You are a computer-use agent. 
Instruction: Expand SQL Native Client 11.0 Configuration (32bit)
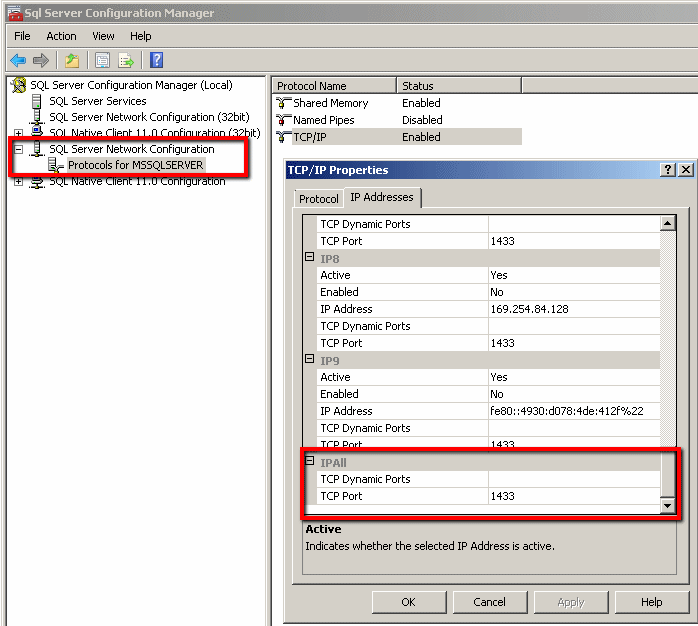click(x=19, y=133)
